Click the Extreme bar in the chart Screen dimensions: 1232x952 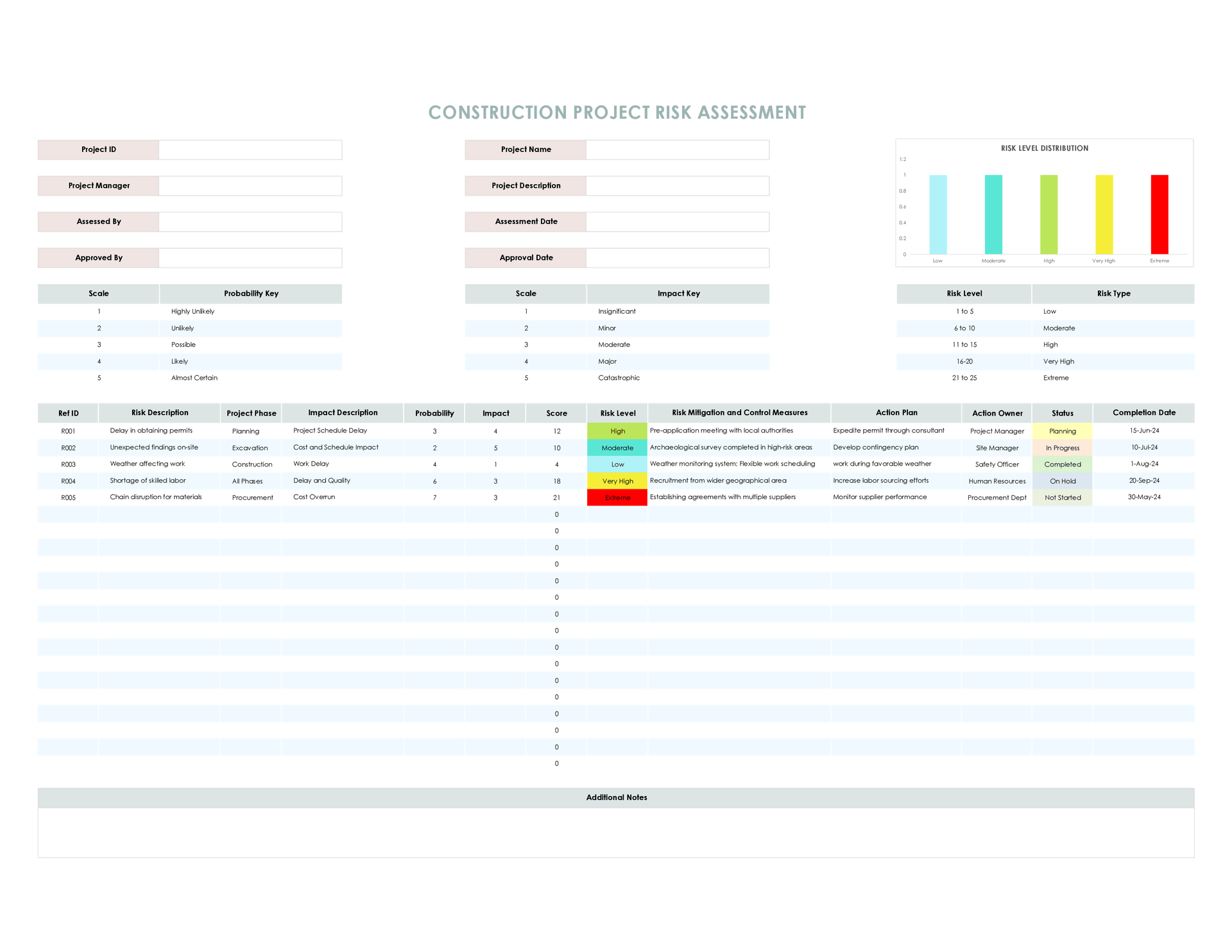coord(1158,215)
